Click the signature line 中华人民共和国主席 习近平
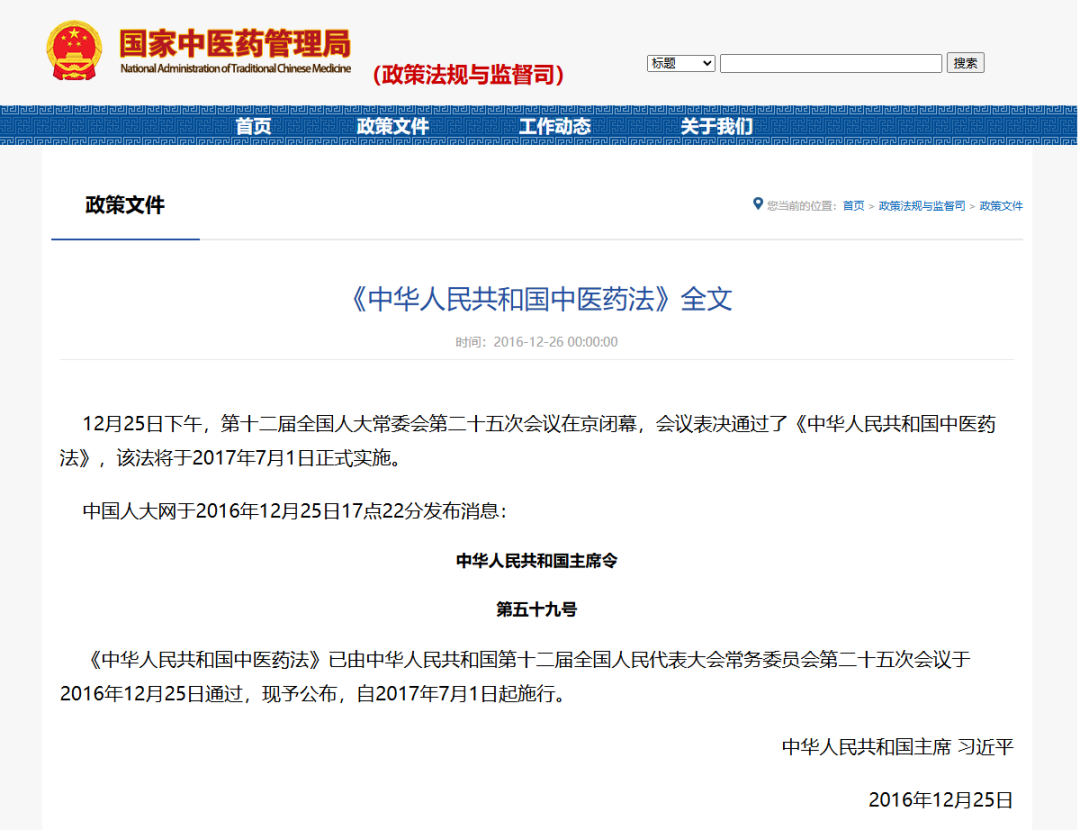Viewport: 1080px width, 830px height. [x=897, y=747]
